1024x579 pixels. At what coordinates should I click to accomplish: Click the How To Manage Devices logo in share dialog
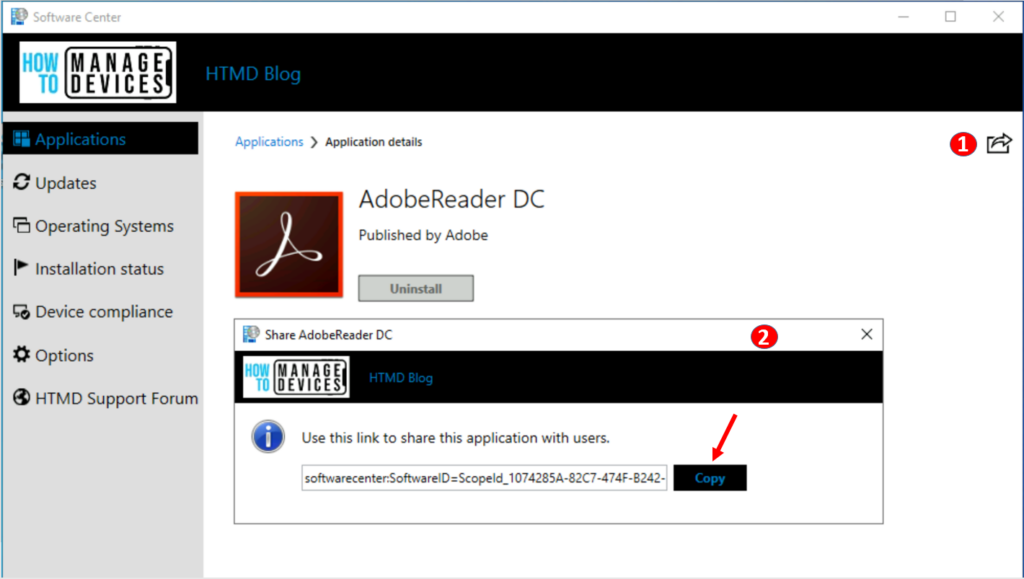click(296, 377)
